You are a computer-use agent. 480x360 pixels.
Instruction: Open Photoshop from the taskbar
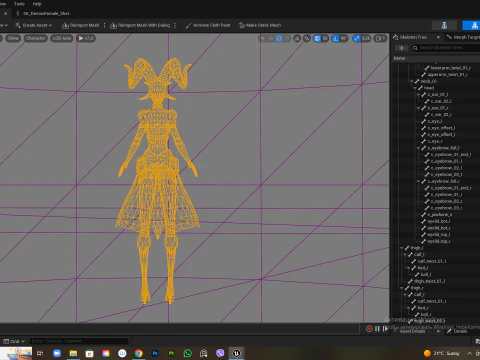(x=155, y=353)
